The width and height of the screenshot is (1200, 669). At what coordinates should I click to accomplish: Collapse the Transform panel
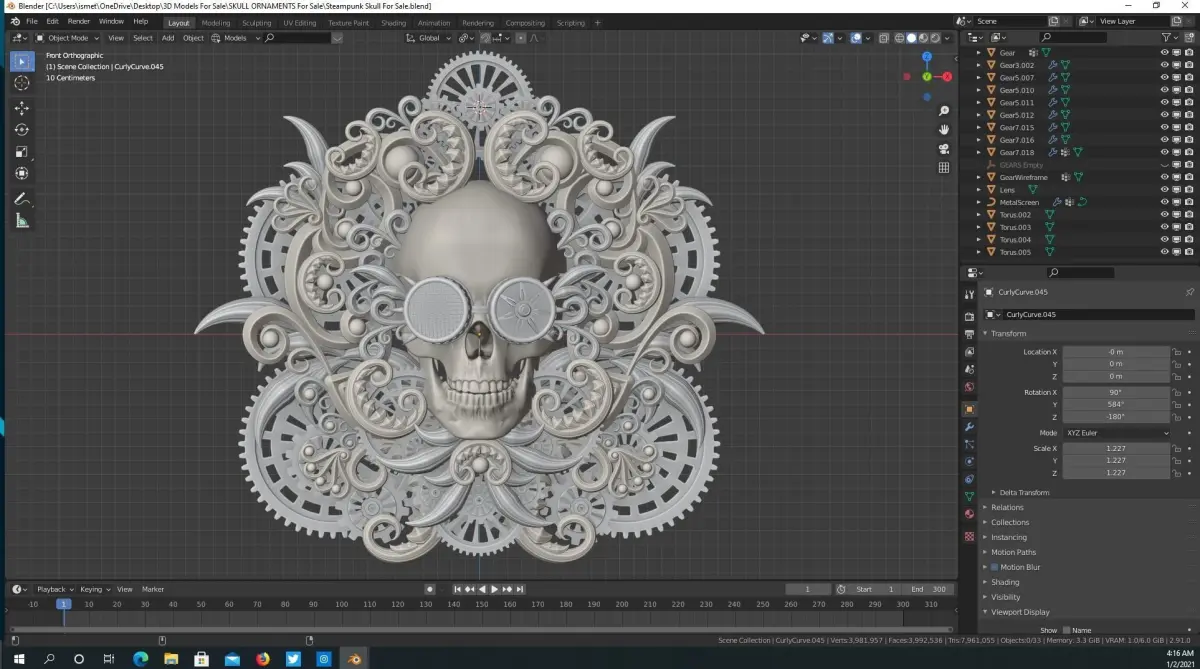tap(1006, 333)
